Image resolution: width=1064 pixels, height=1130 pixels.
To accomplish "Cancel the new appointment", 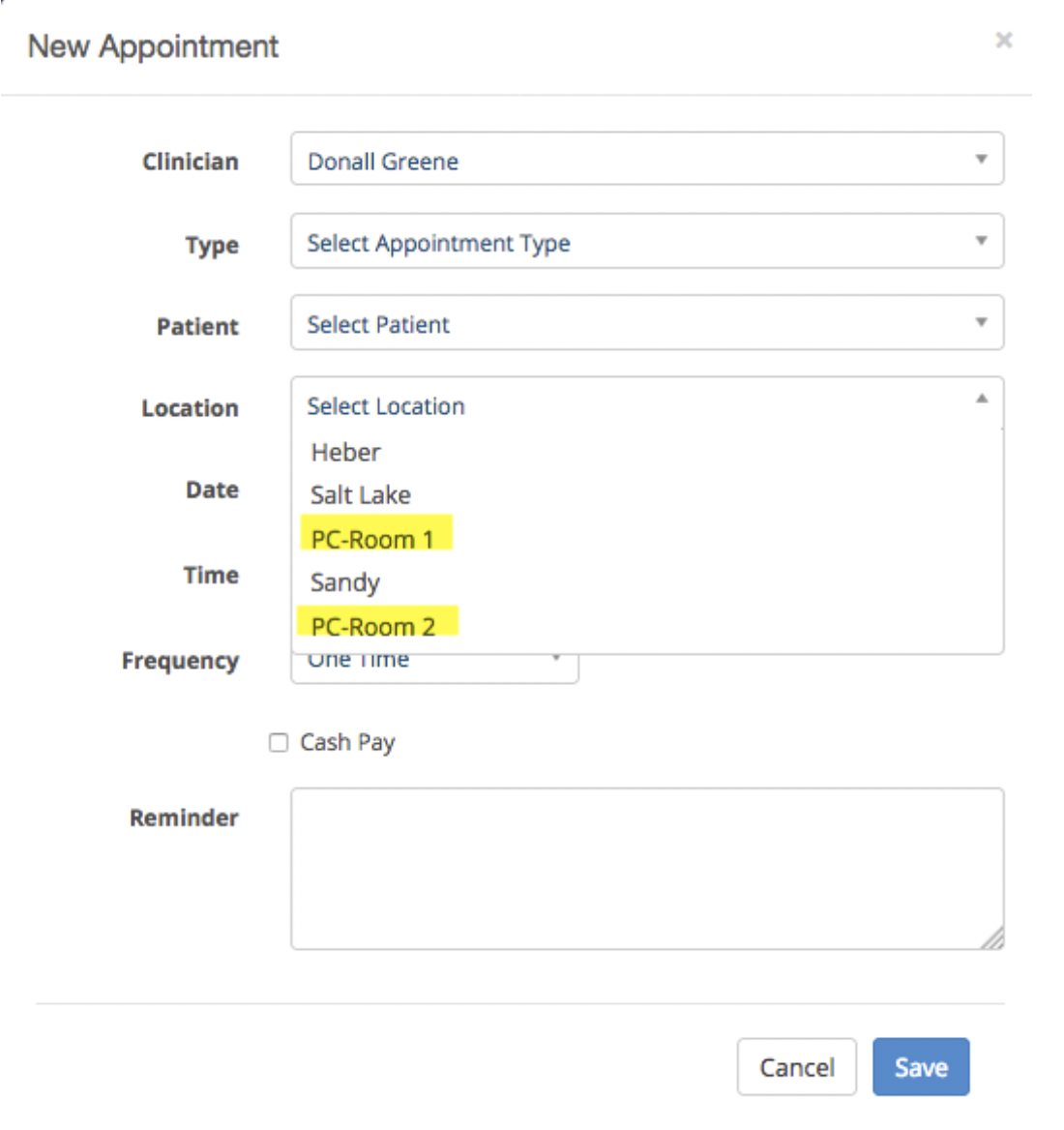I will (797, 1066).
